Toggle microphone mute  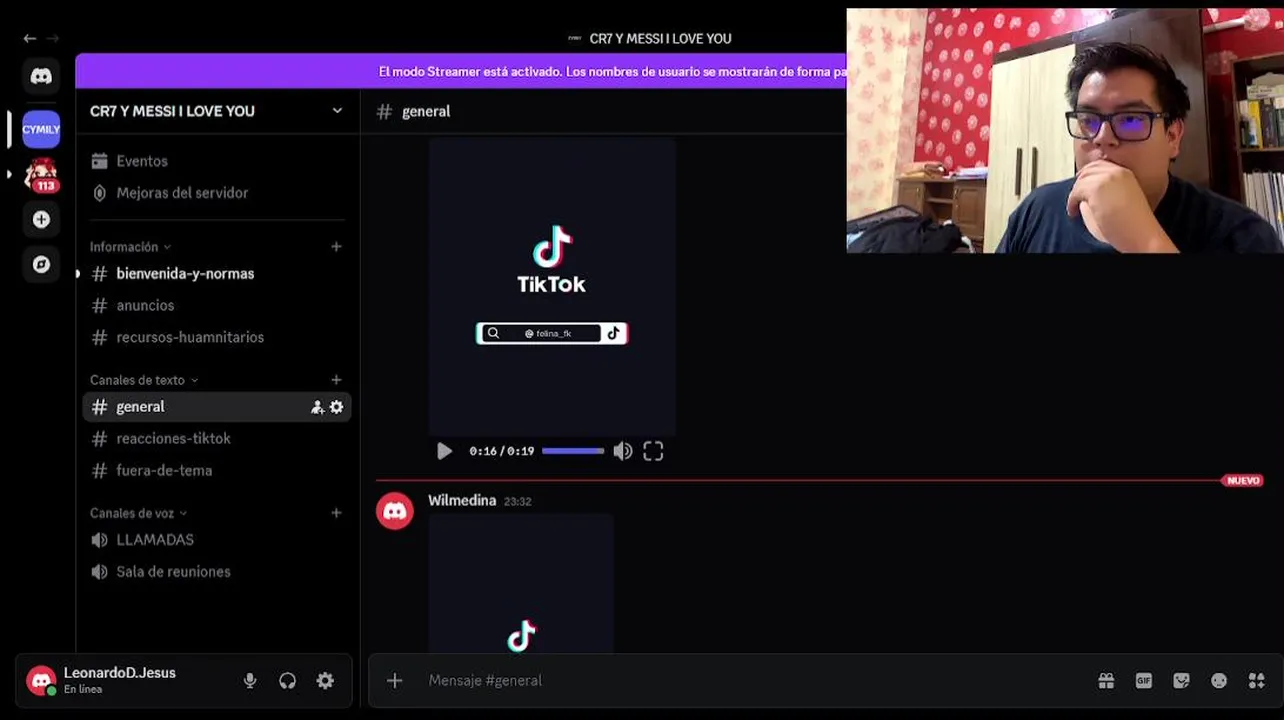coord(250,681)
